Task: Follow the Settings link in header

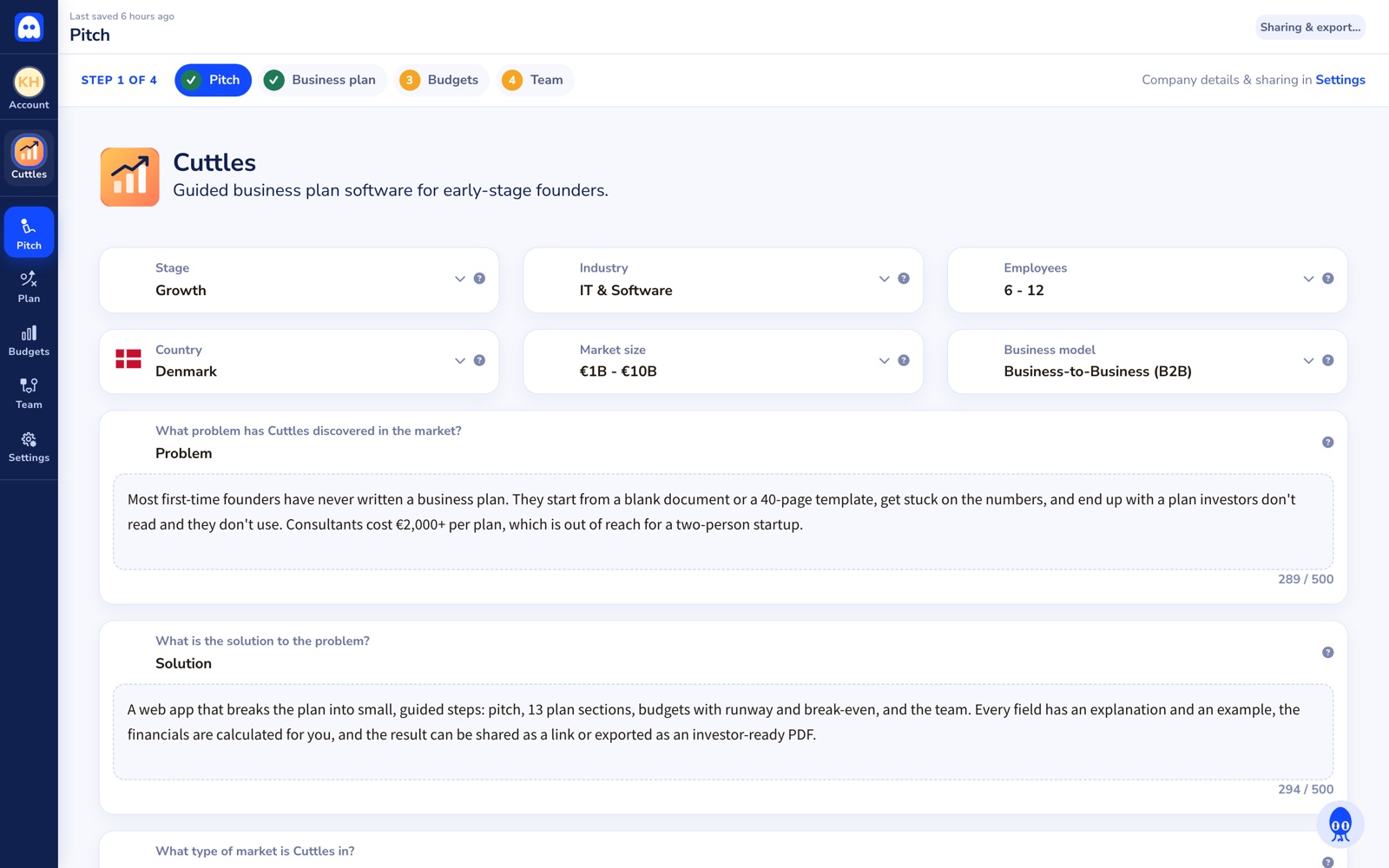Action: point(1340,80)
